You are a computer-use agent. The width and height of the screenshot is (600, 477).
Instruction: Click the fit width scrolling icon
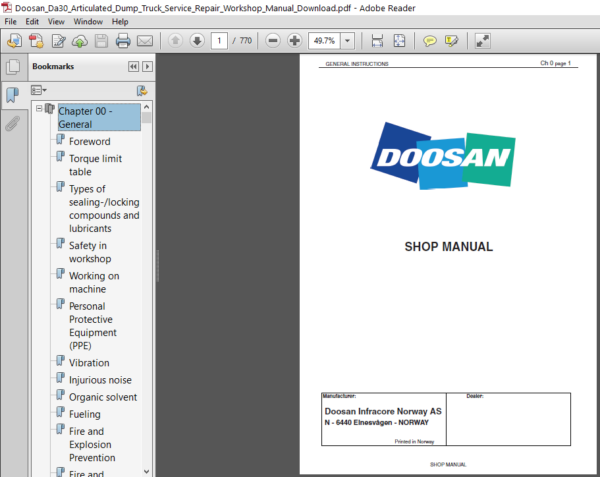tap(377, 41)
